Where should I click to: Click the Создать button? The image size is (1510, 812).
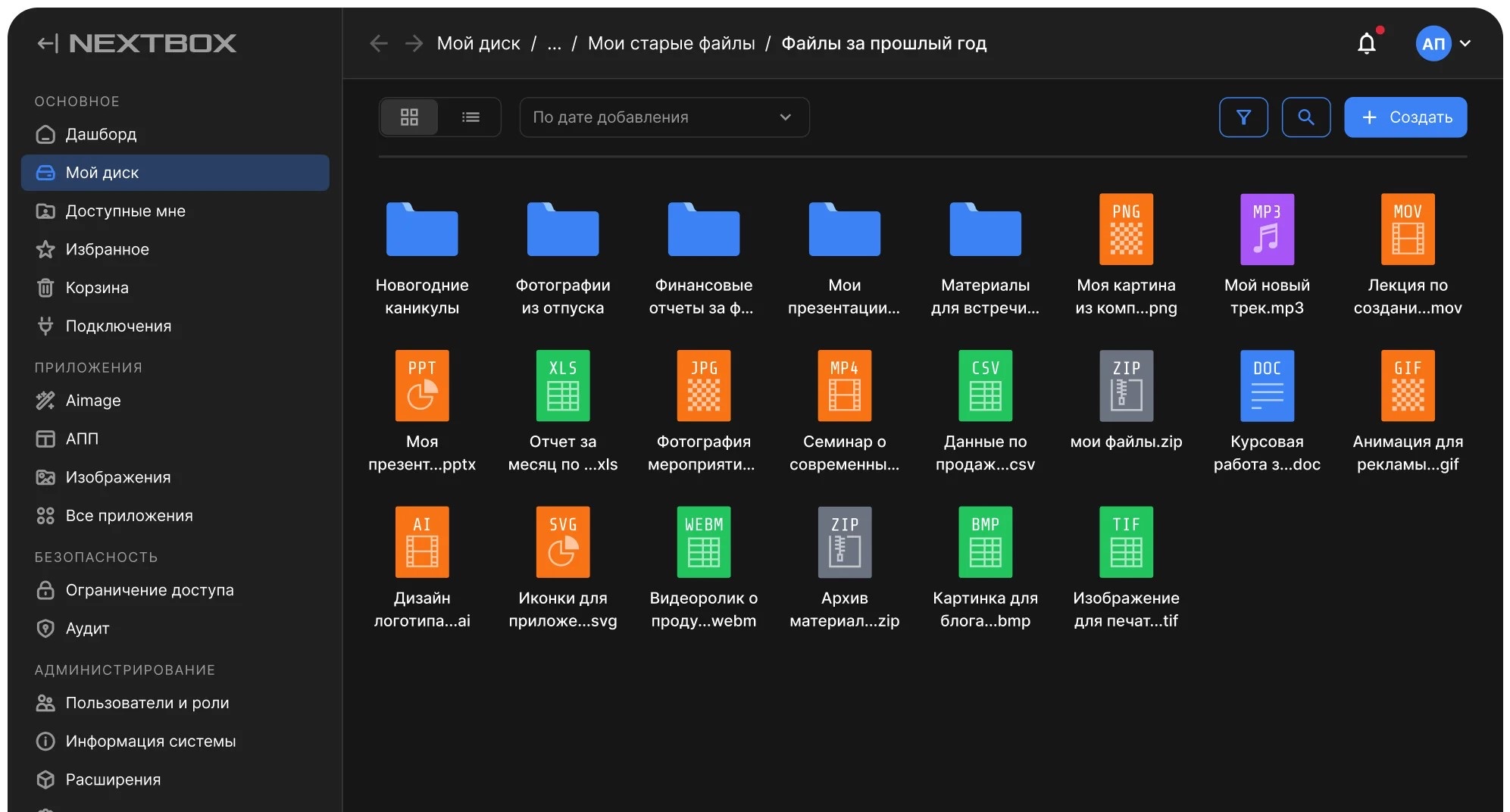[x=1405, y=117]
